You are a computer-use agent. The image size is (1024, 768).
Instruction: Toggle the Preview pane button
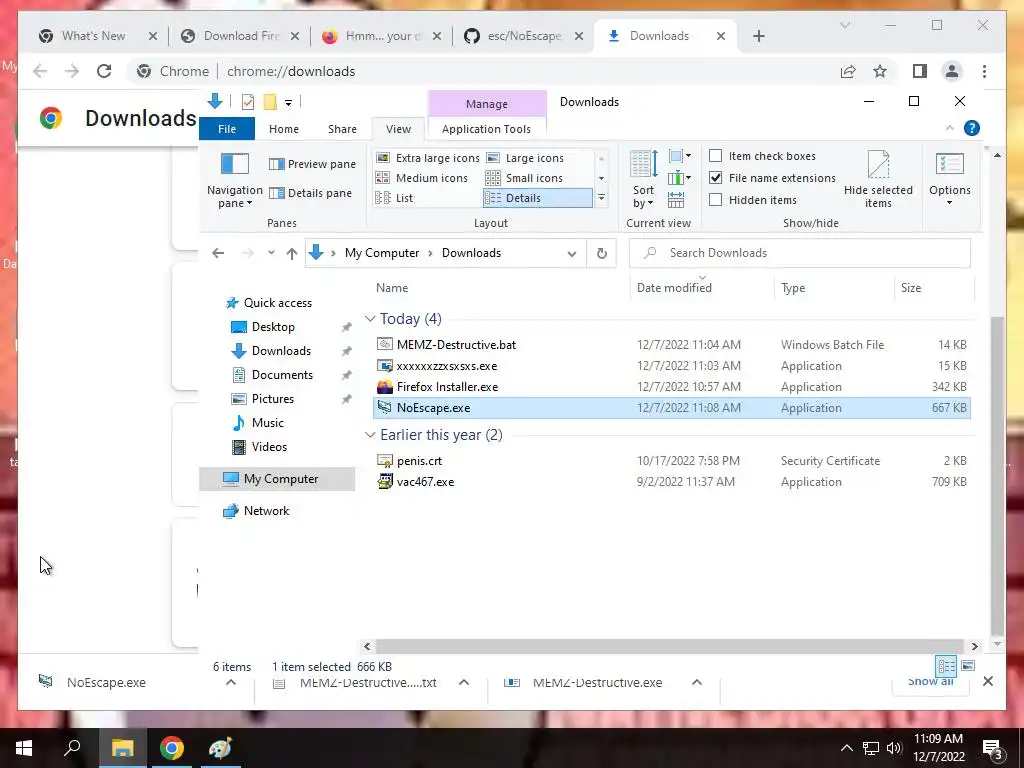coord(312,164)
